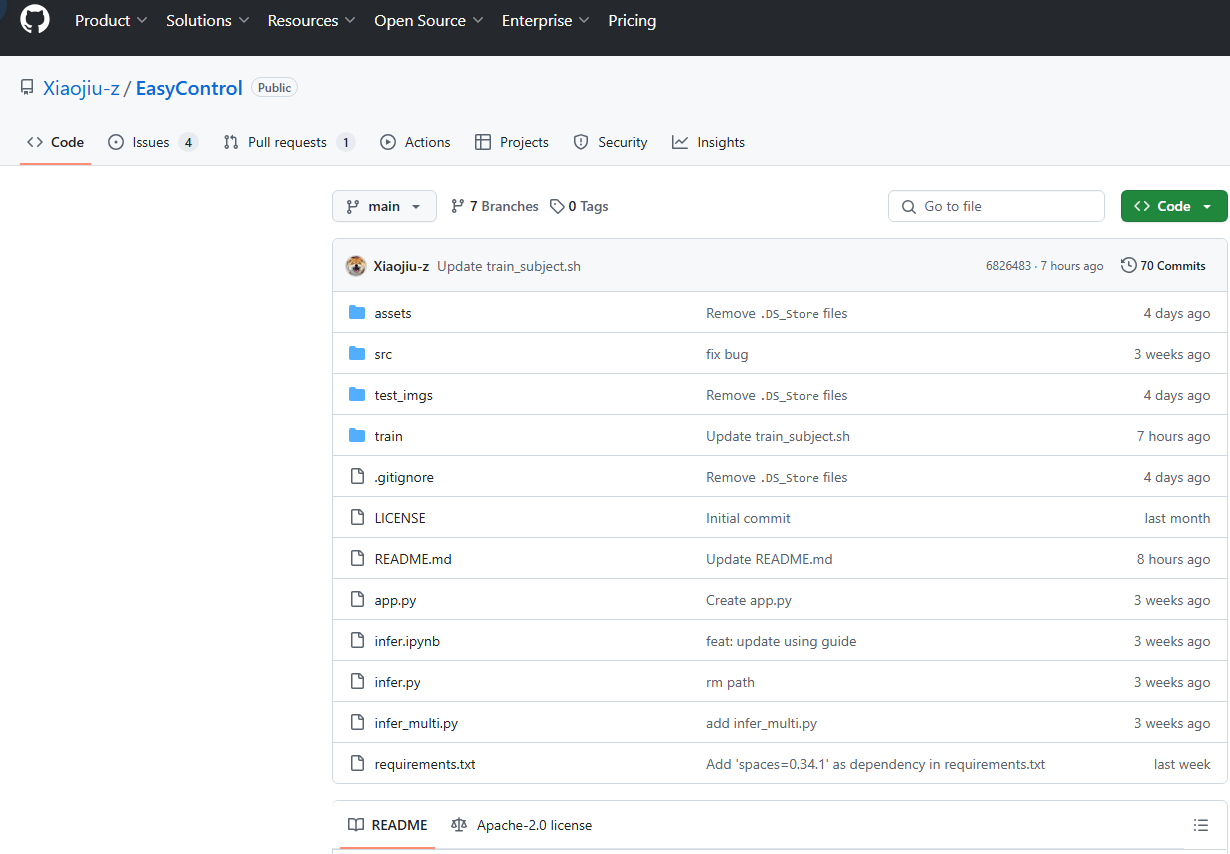This screenshot has width=1230, height=854.
Task: Open the Product dropdown menu
Action: [111, 20]
